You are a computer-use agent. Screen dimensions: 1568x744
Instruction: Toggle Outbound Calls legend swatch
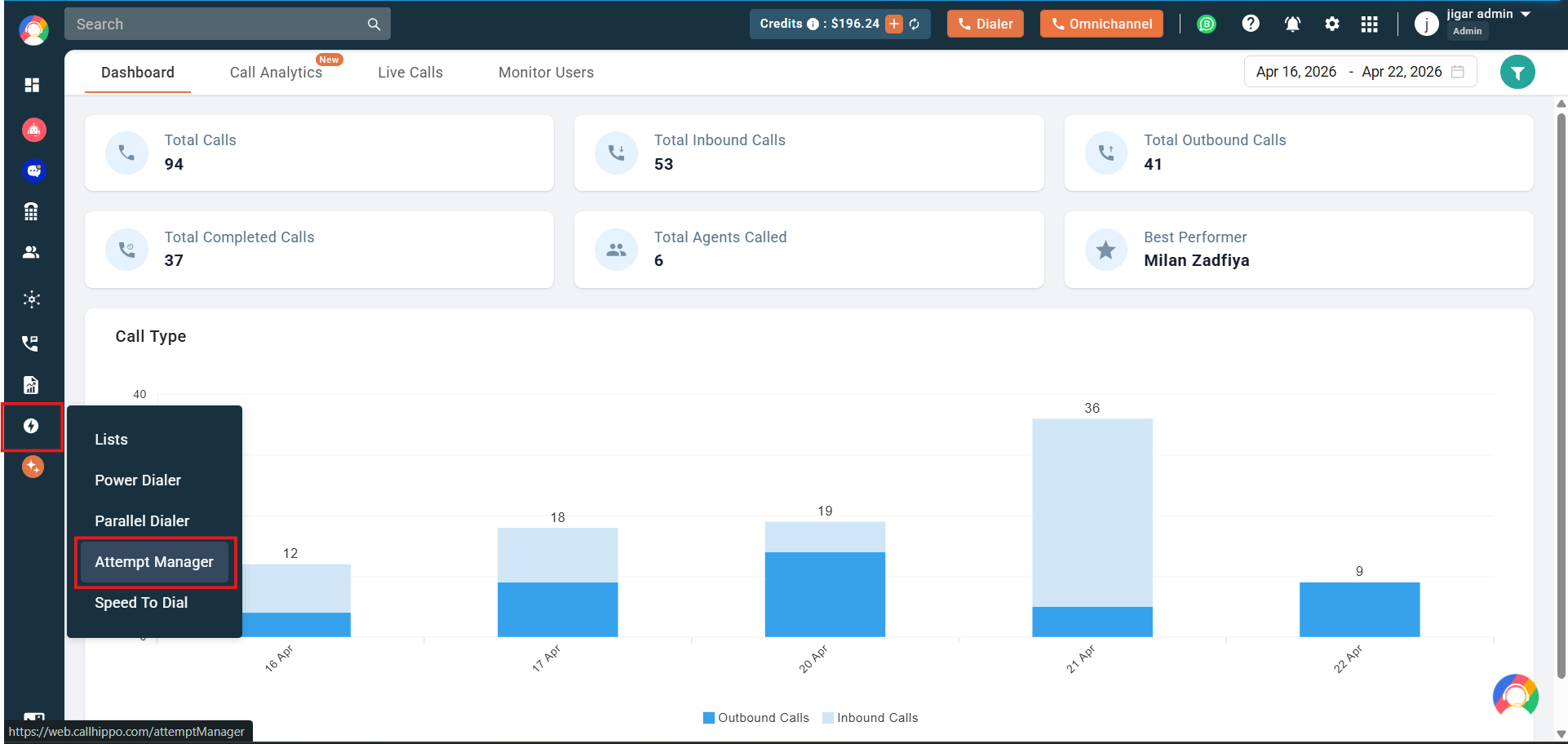(x=709, y=718)
